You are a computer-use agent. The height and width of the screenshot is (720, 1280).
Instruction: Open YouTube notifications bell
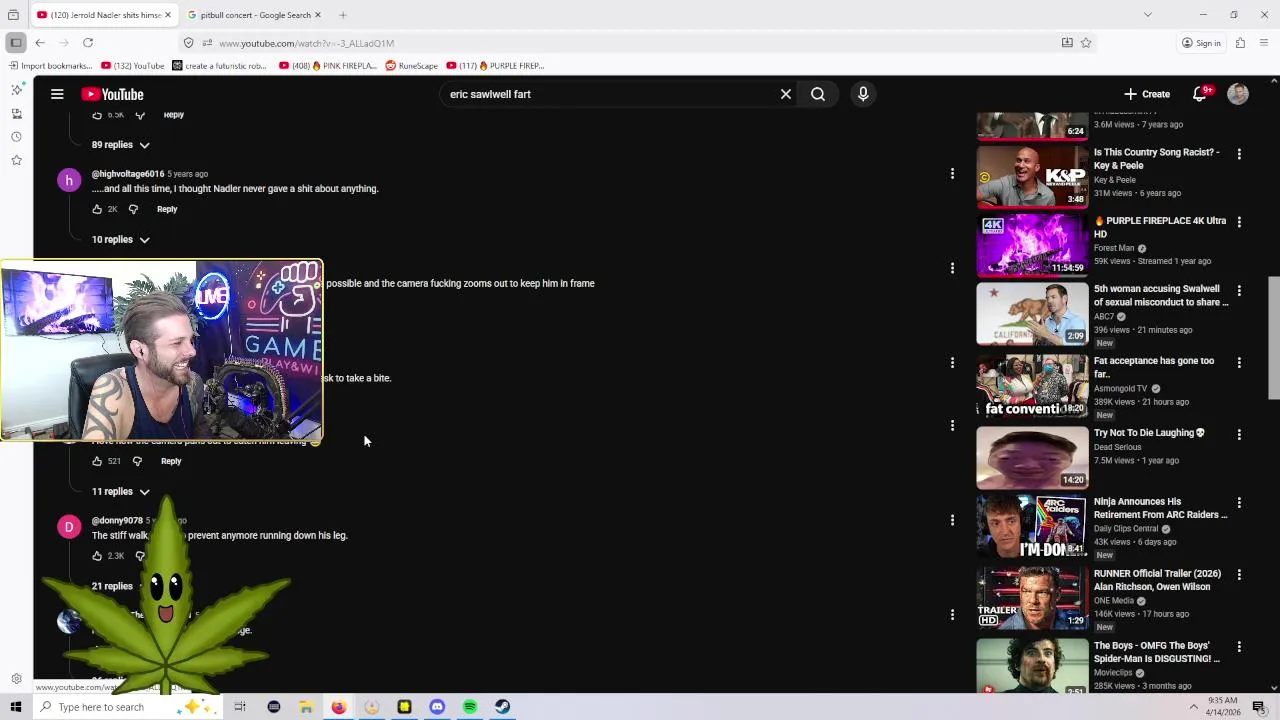coord(1200,94)
